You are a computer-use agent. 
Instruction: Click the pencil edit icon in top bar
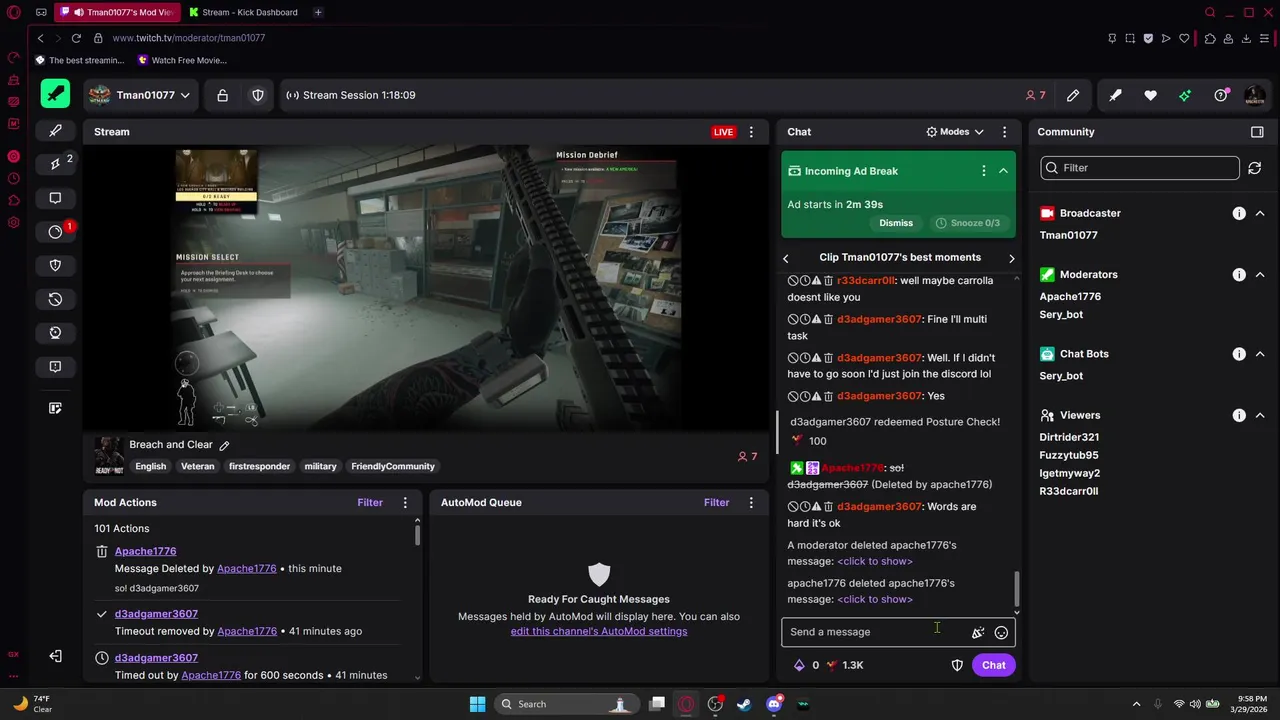(1073, 95)
